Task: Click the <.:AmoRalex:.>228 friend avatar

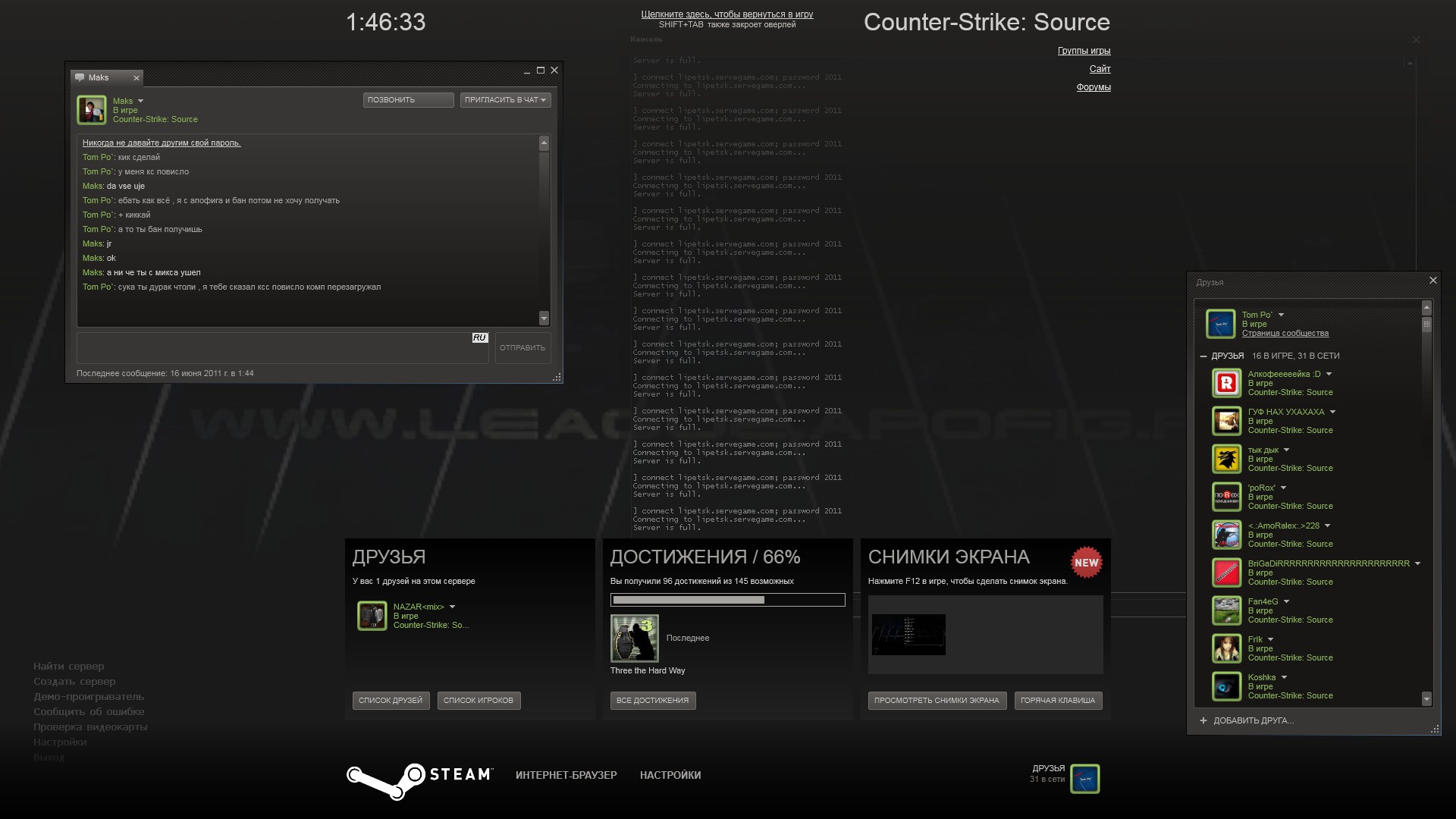Action: [1226, 535]
